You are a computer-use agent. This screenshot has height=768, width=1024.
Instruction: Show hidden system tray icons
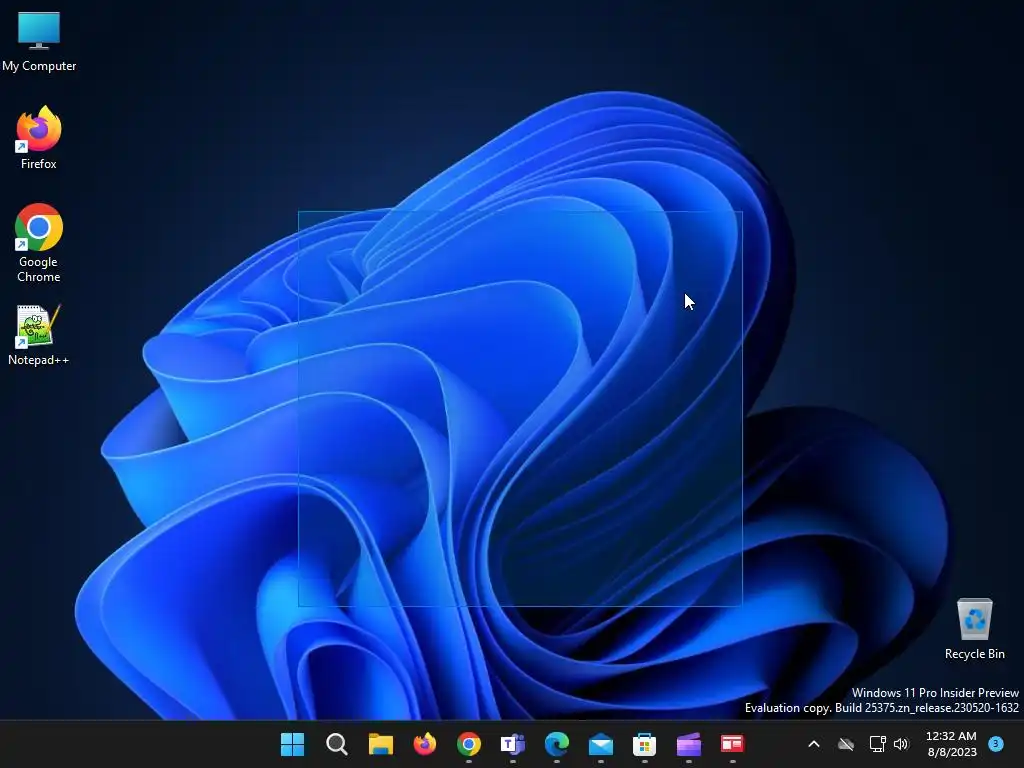[x=814, y=744]
